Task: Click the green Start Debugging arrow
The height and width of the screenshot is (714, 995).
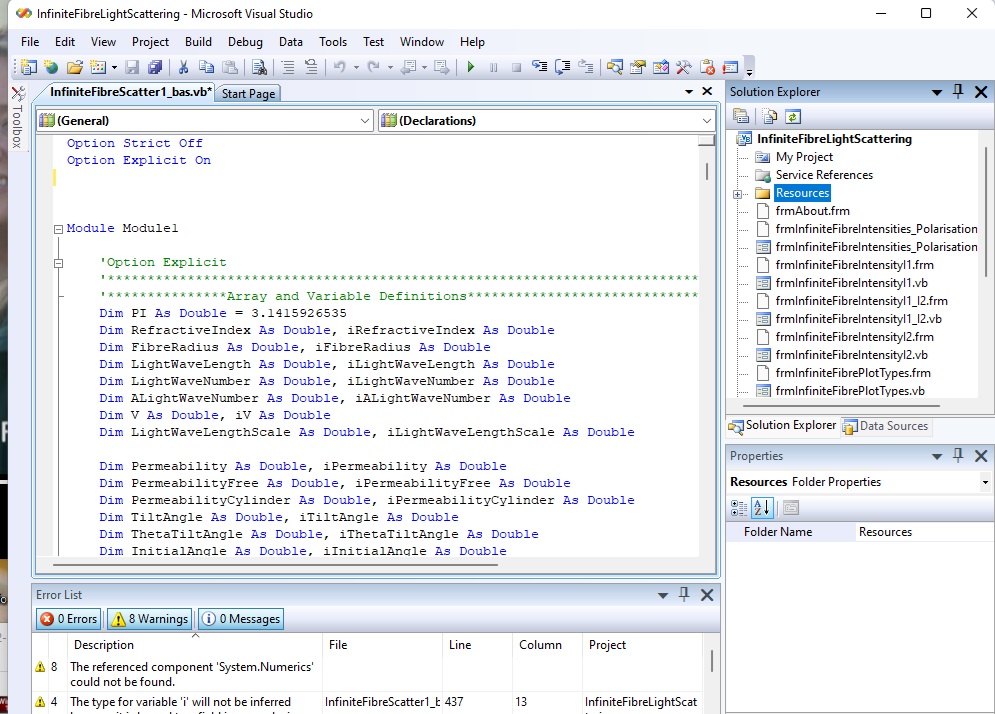Action: coord(471,67)
